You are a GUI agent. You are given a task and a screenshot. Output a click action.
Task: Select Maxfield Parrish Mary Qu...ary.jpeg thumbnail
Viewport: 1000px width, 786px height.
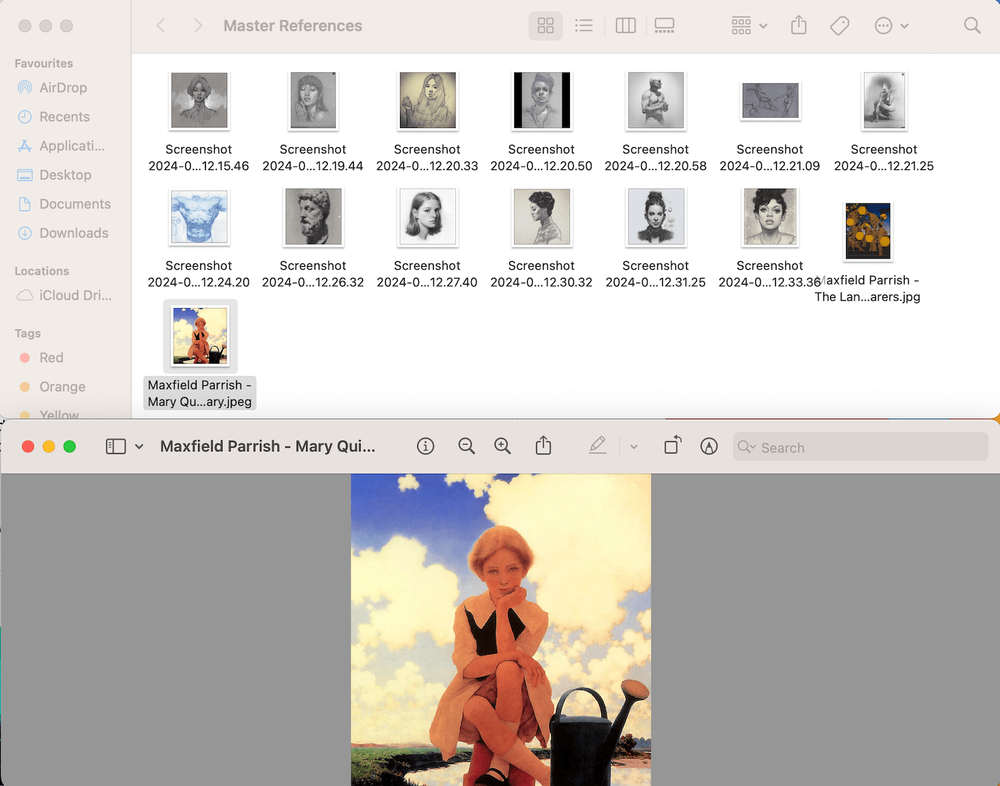(x=200, y=336)
